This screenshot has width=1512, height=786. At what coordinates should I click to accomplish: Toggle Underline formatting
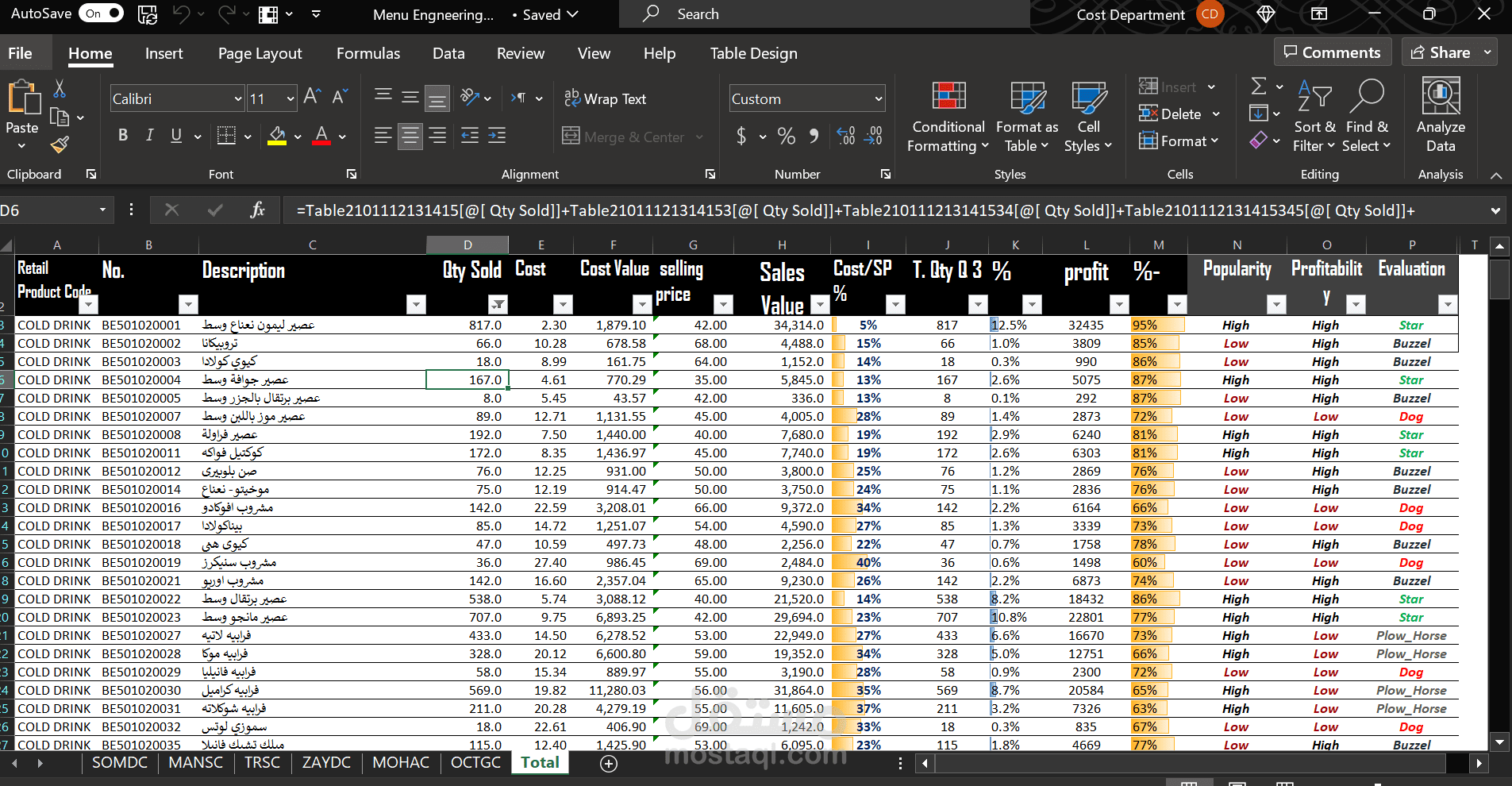176,136
